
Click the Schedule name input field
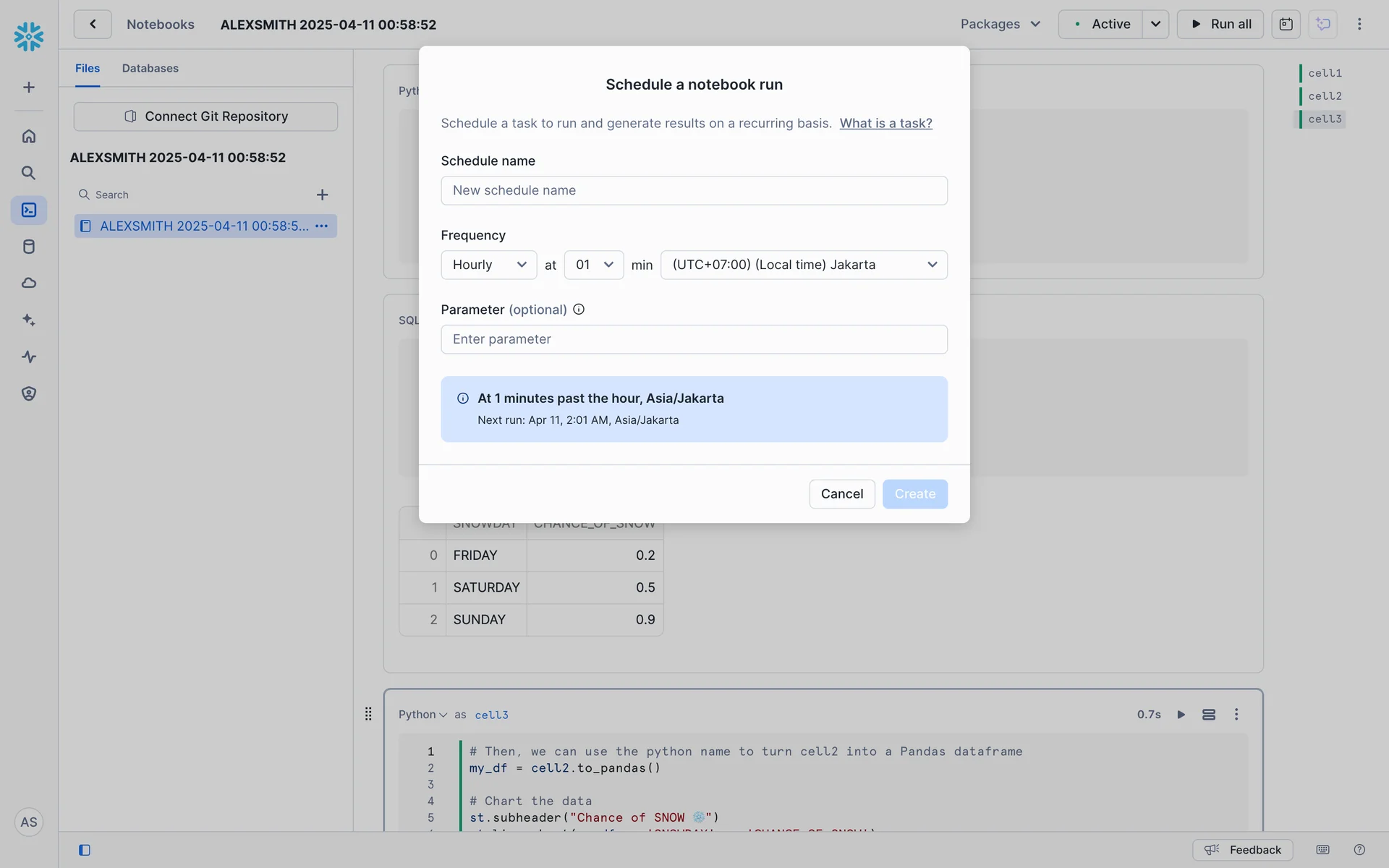(694, 190)
